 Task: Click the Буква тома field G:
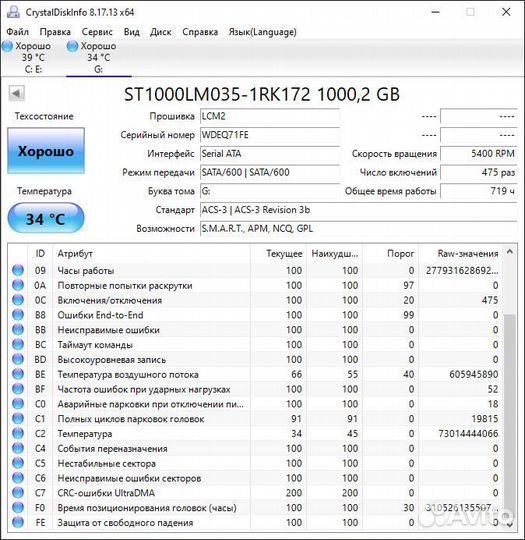click(x=270, y=191)
